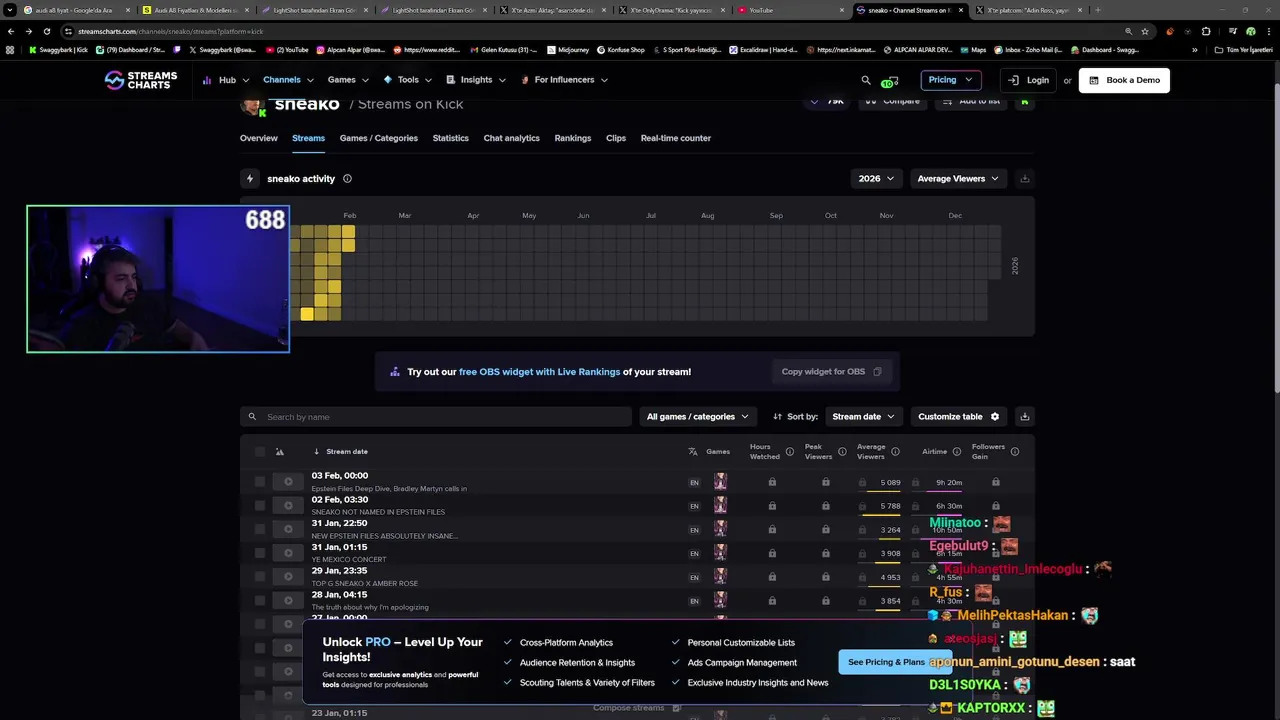Click the Airtime info icon
The width and height of the screenshot is (1280, 720).
click(x=958, y=452)
